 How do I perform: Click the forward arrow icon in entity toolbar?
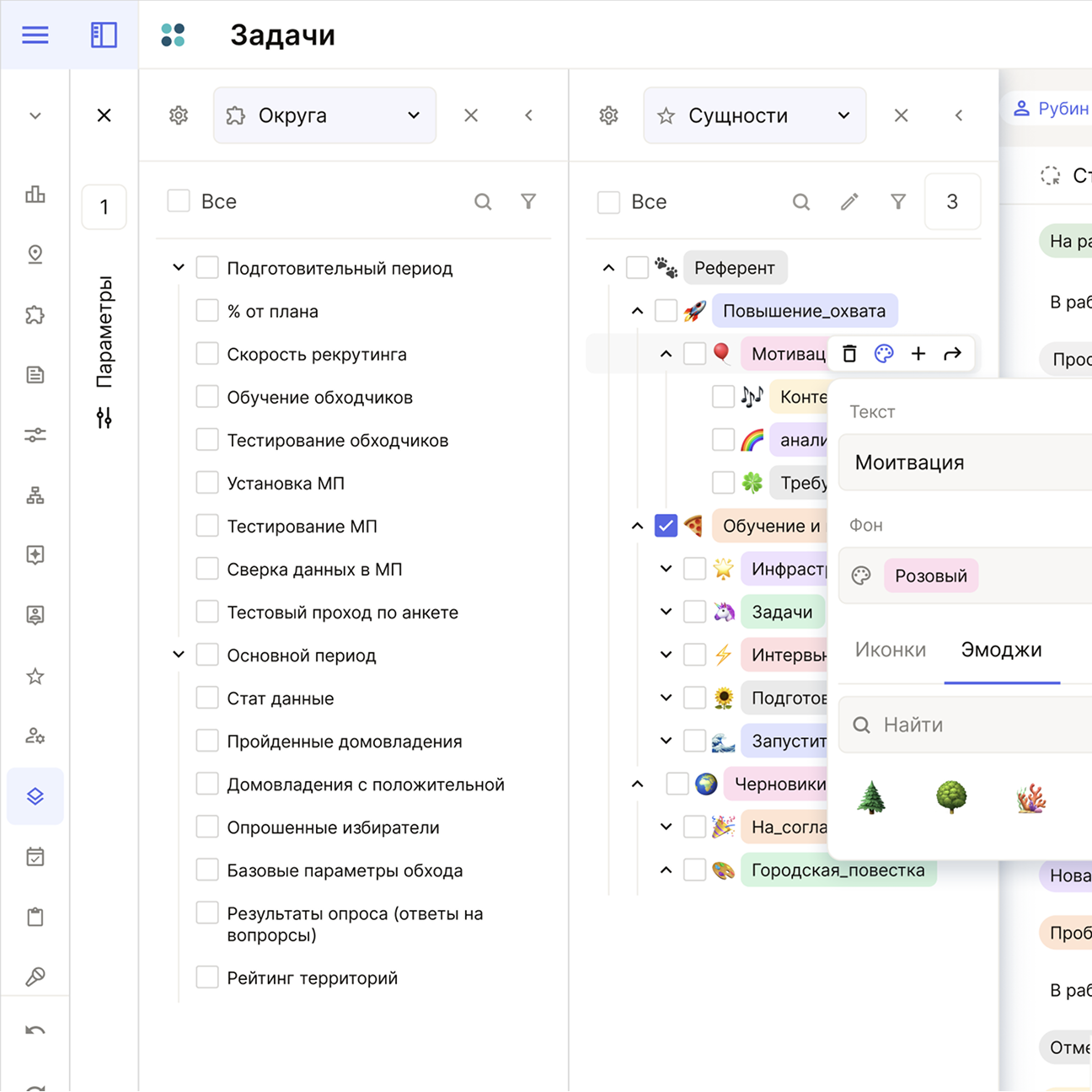[x=952, y=354]
